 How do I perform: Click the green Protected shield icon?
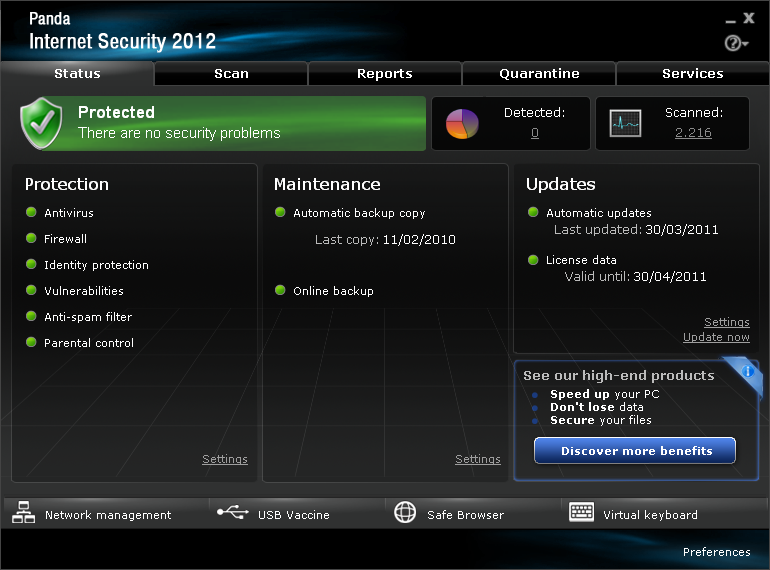click(41, 123)
